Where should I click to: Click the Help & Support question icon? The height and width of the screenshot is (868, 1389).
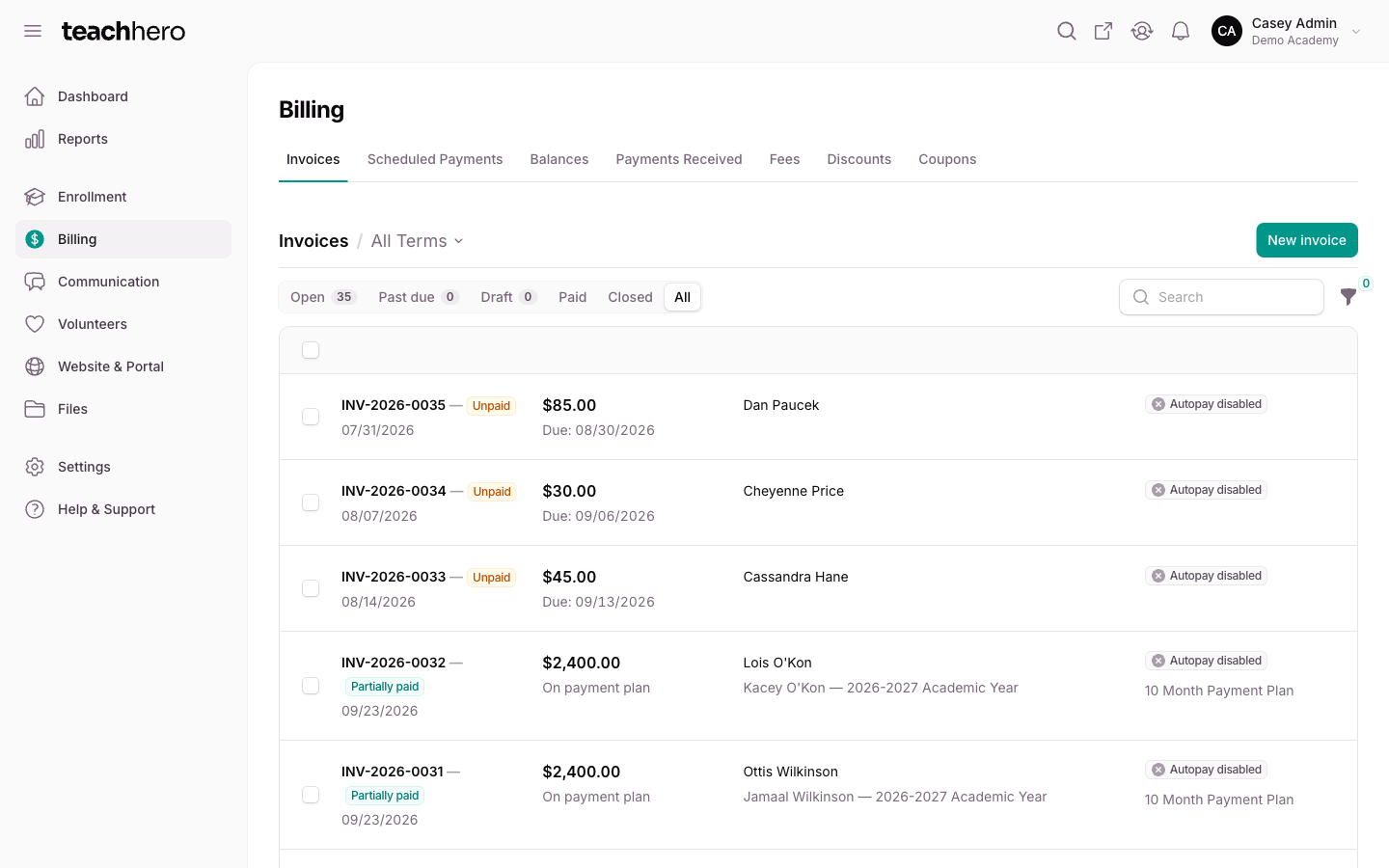pyautogui.click(x=35, y=509)
